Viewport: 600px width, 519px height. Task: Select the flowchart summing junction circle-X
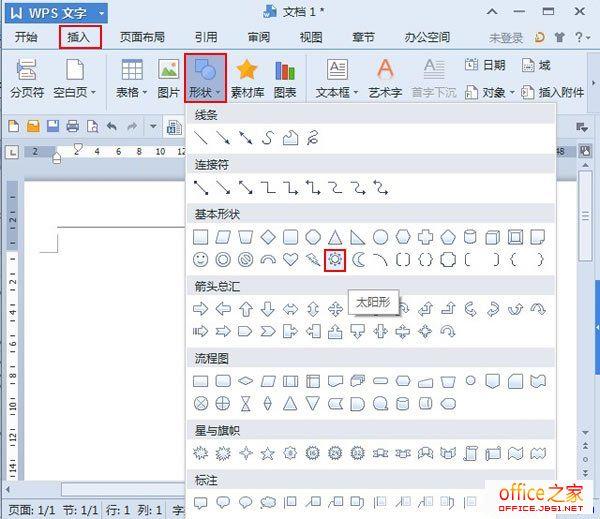click(201, 403)
